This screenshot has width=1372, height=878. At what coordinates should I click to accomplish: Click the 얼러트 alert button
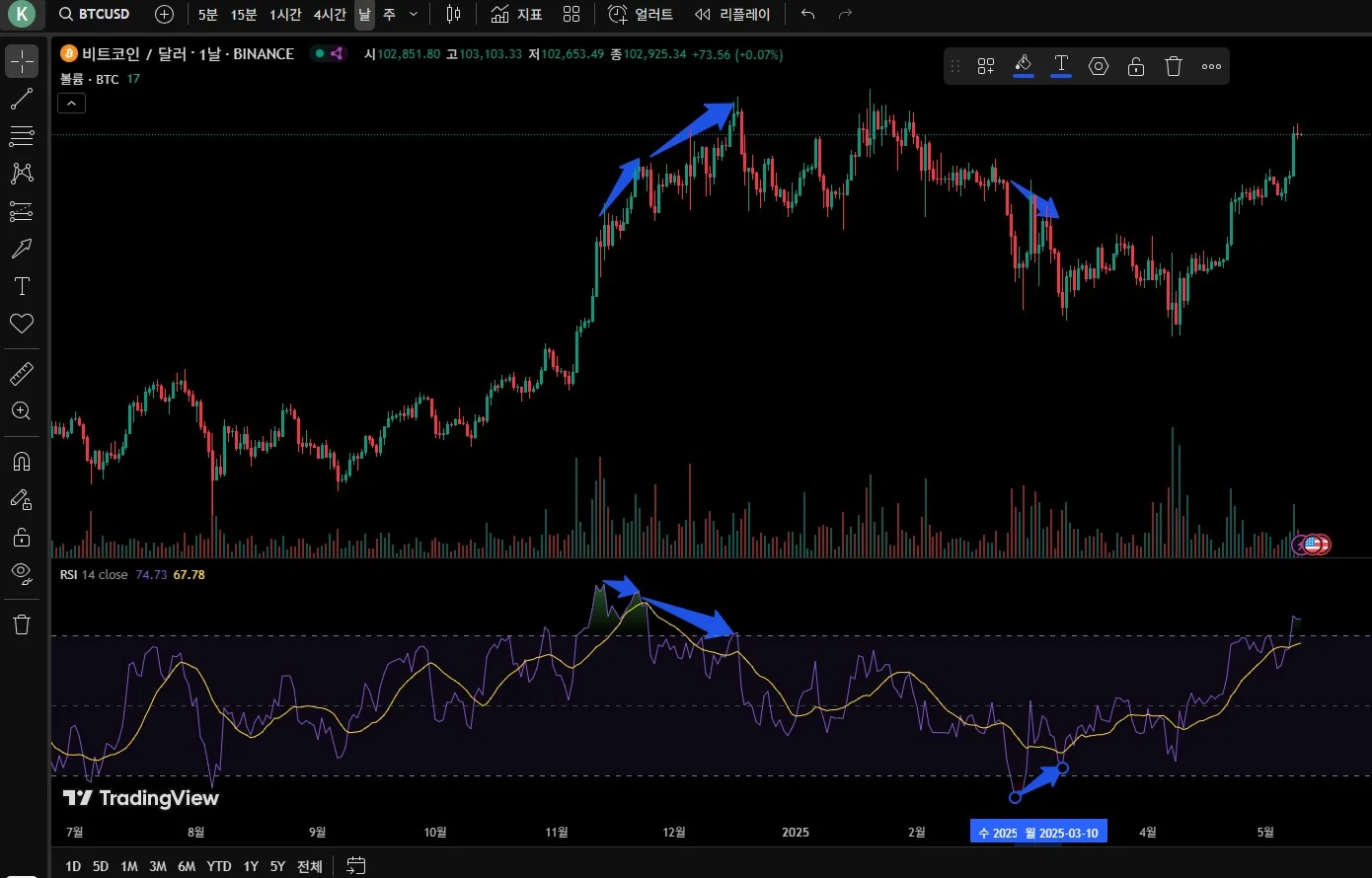pyautogui.click(x=641, y=15)
